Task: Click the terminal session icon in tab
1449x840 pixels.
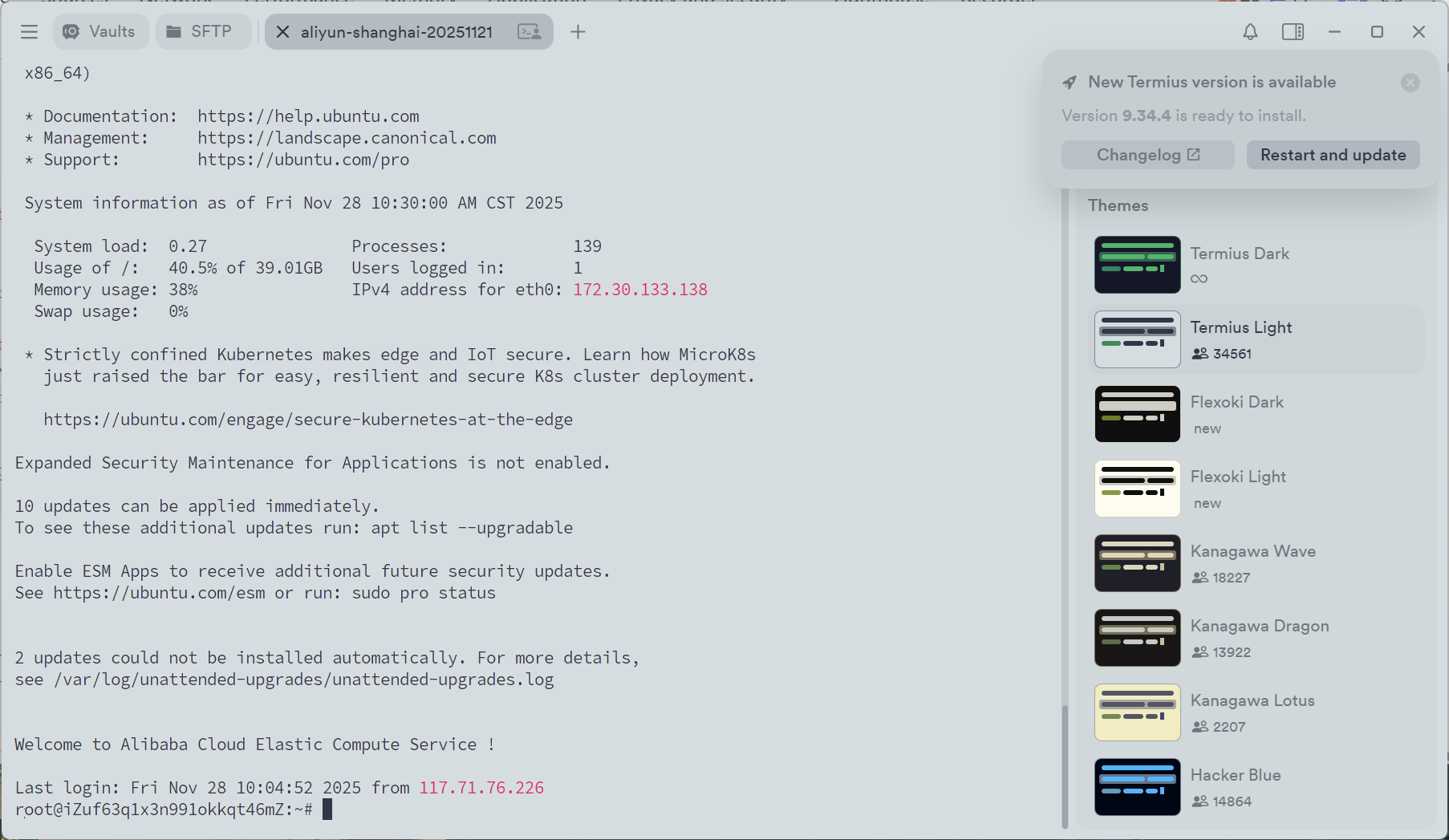Action: coord(530,32)
